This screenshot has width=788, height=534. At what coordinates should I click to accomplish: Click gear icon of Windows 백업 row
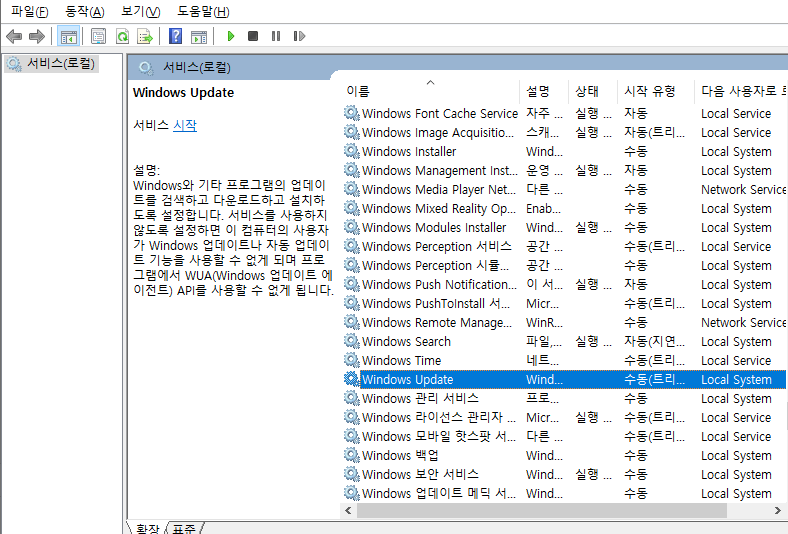point(352,455)
